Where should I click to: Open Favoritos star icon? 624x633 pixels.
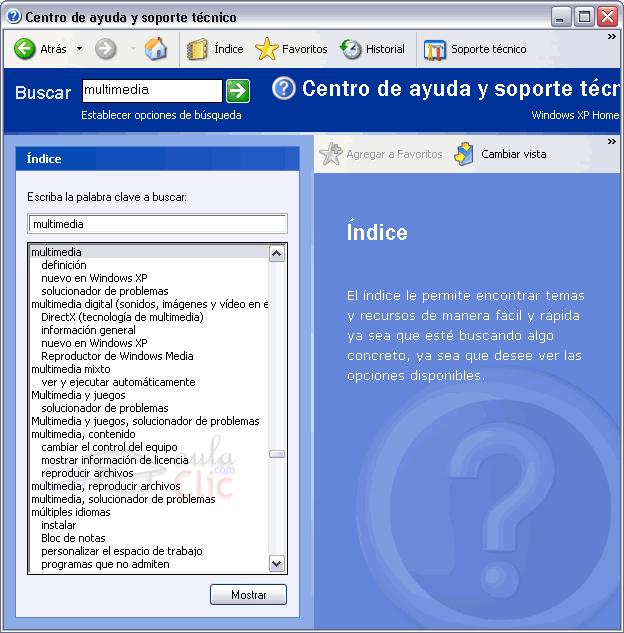[x=266, y=49]
